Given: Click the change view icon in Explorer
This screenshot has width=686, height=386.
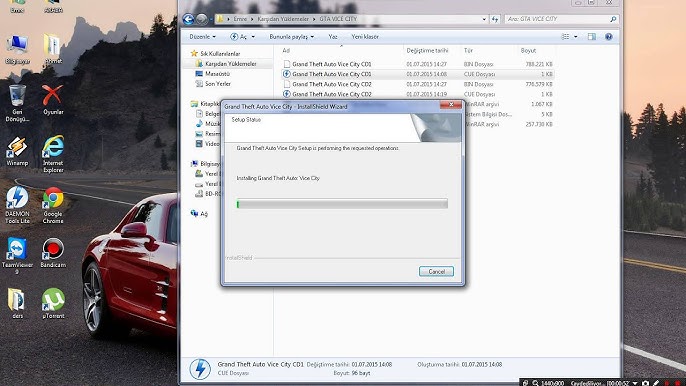Looking at the screenshot, I should 565,37.
